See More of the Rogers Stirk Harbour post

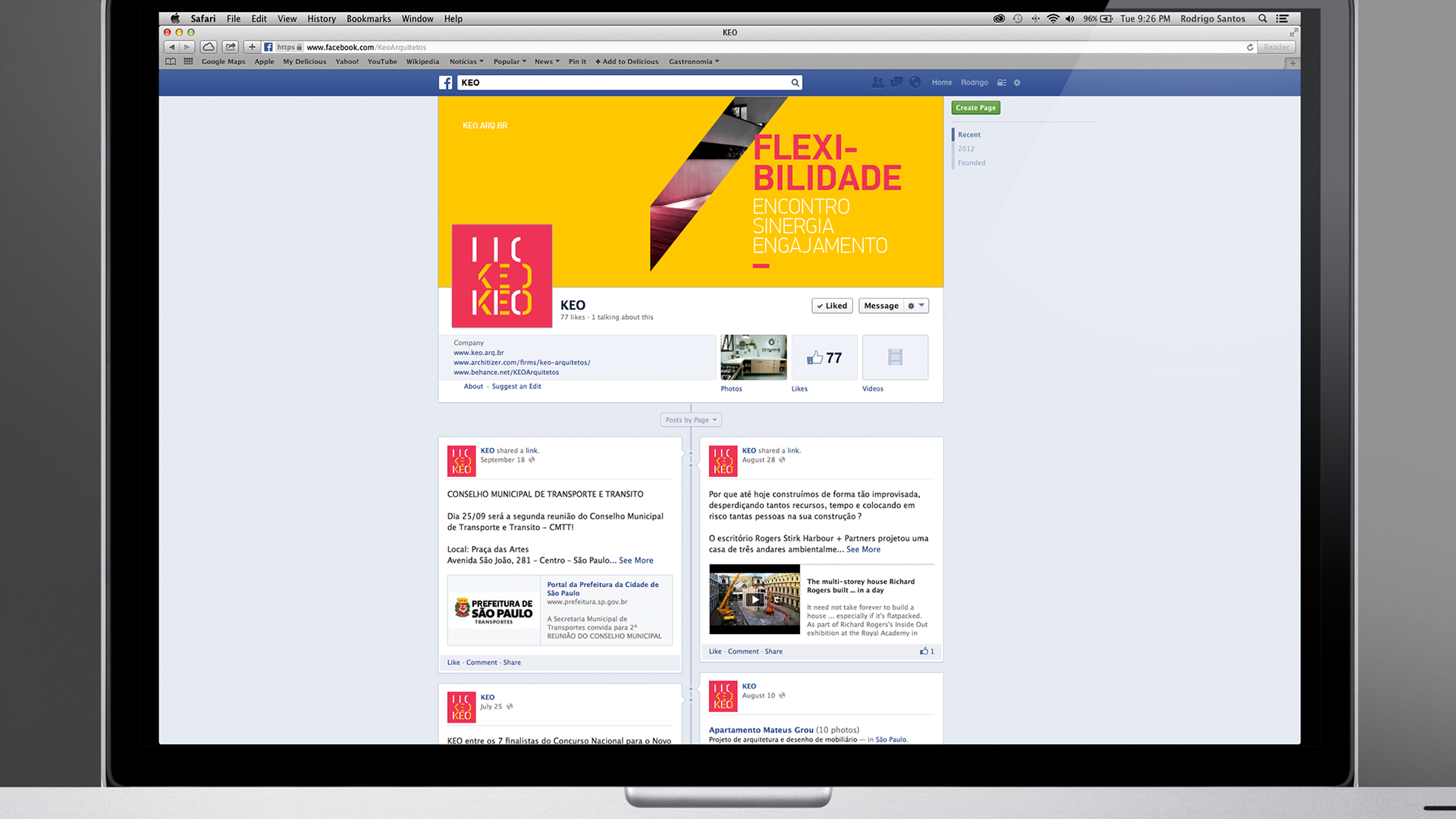pos(863,549)
